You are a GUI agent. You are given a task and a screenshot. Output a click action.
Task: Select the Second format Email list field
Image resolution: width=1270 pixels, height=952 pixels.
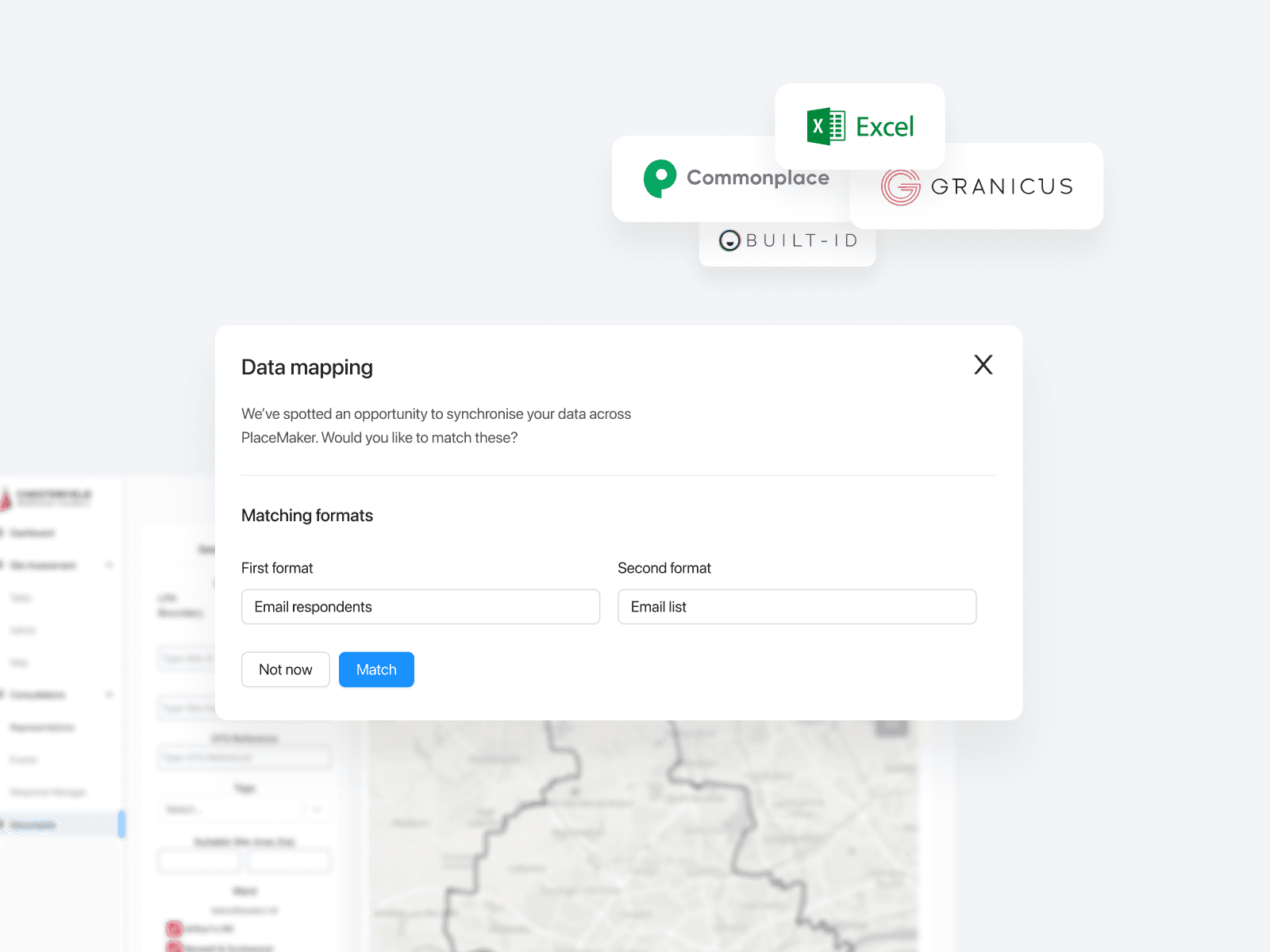pos(797,607)
